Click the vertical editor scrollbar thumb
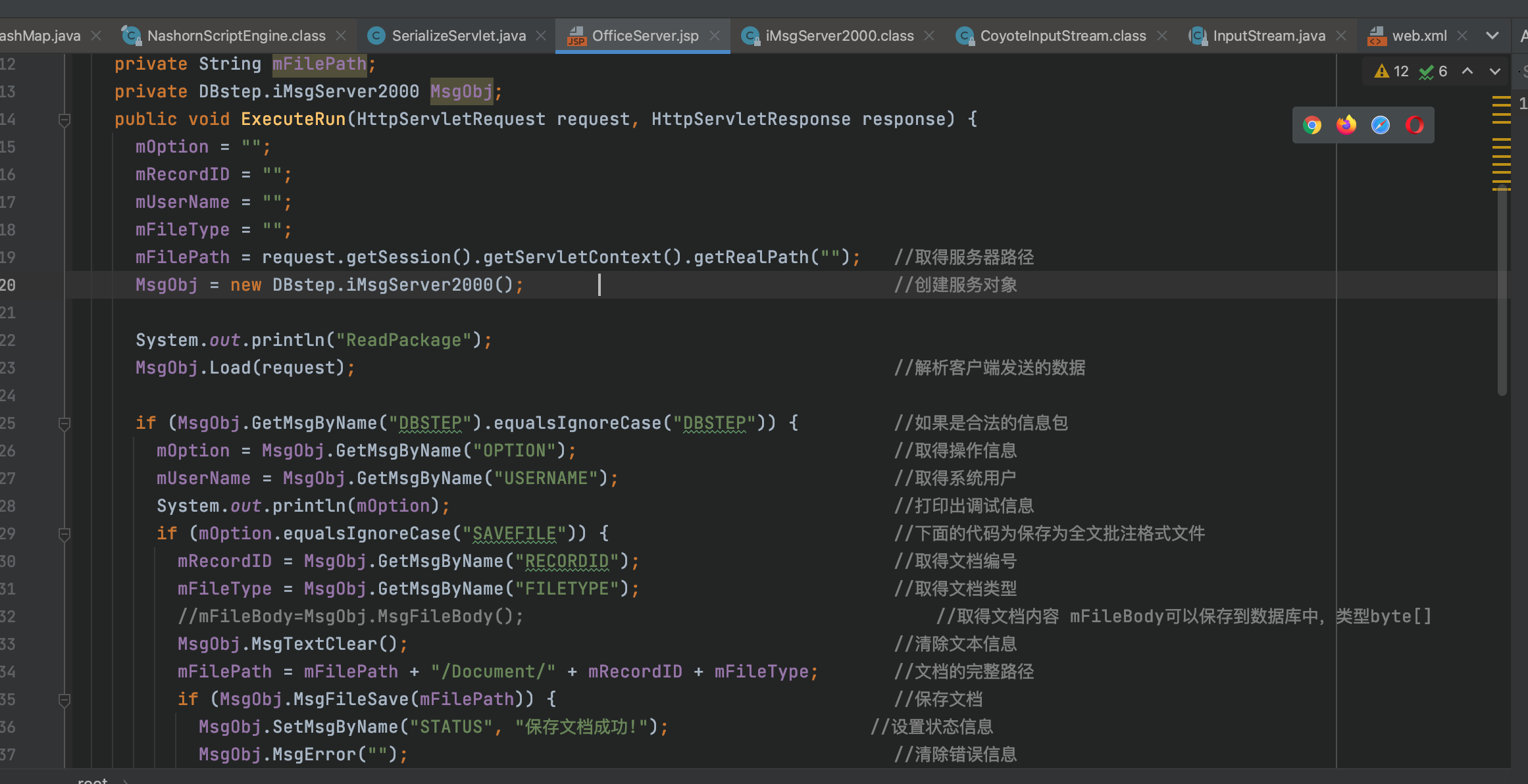The width and height of the screenshot is (1528, 784). [x=1502, y=289]
